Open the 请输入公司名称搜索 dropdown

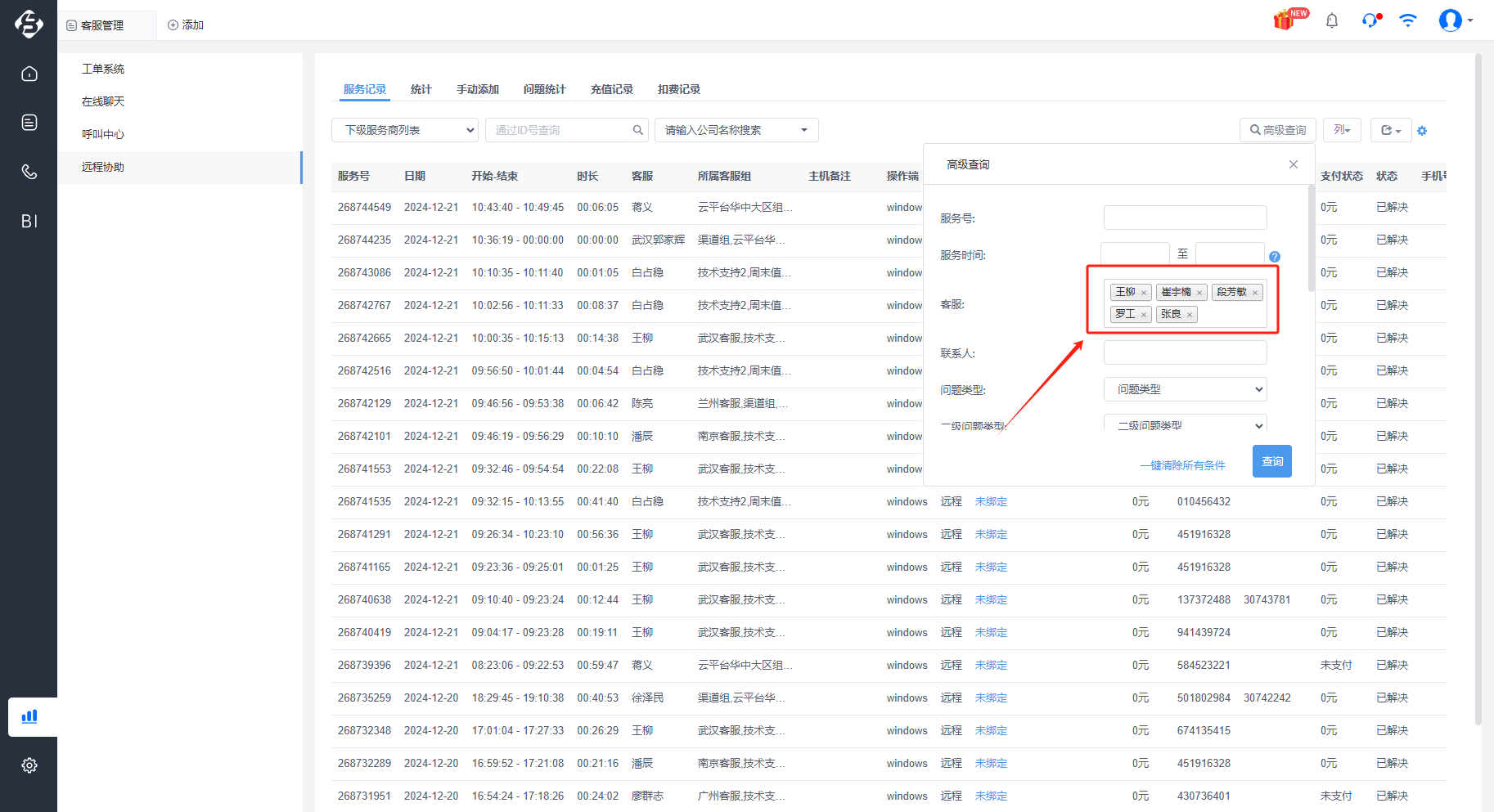736,130
